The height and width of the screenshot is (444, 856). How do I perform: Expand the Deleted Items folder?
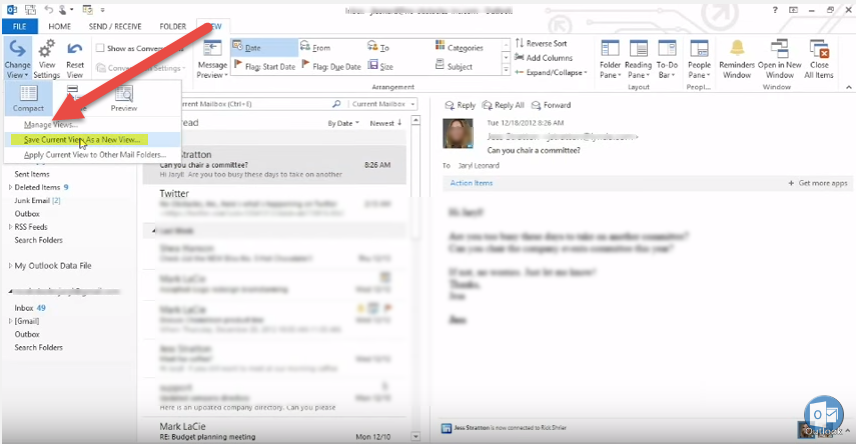pyautogui.click(x=10, y=187)
